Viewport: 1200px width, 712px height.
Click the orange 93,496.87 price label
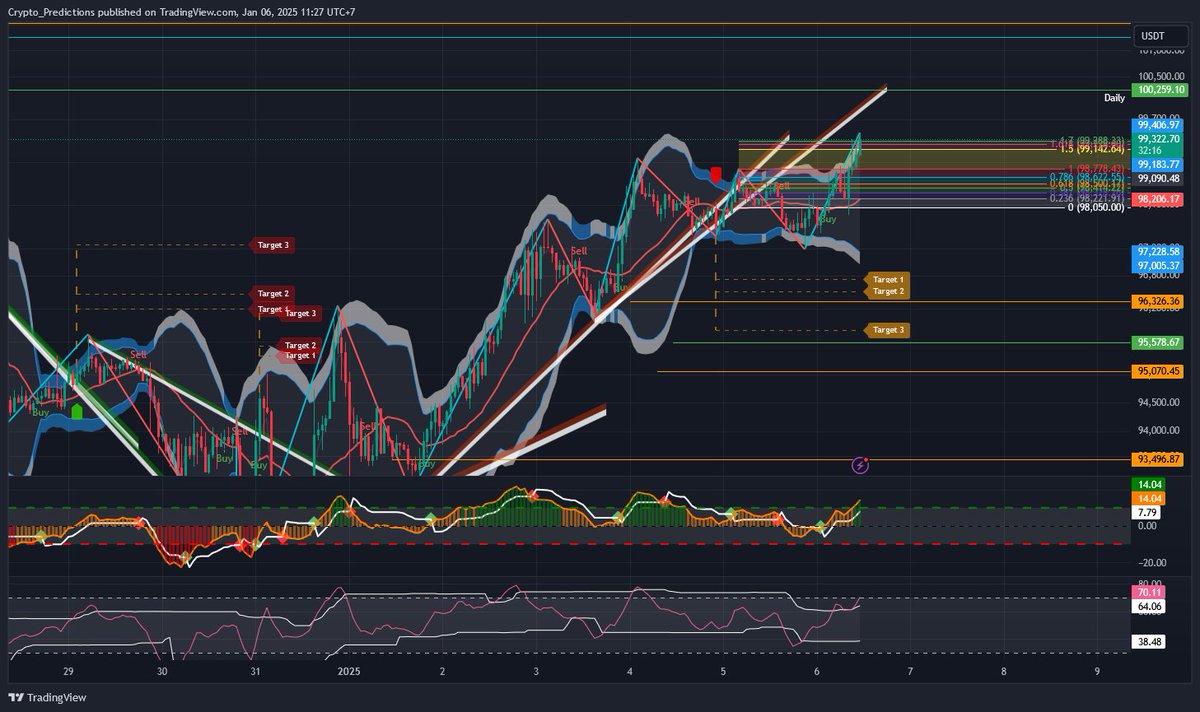coord(1159,459)
